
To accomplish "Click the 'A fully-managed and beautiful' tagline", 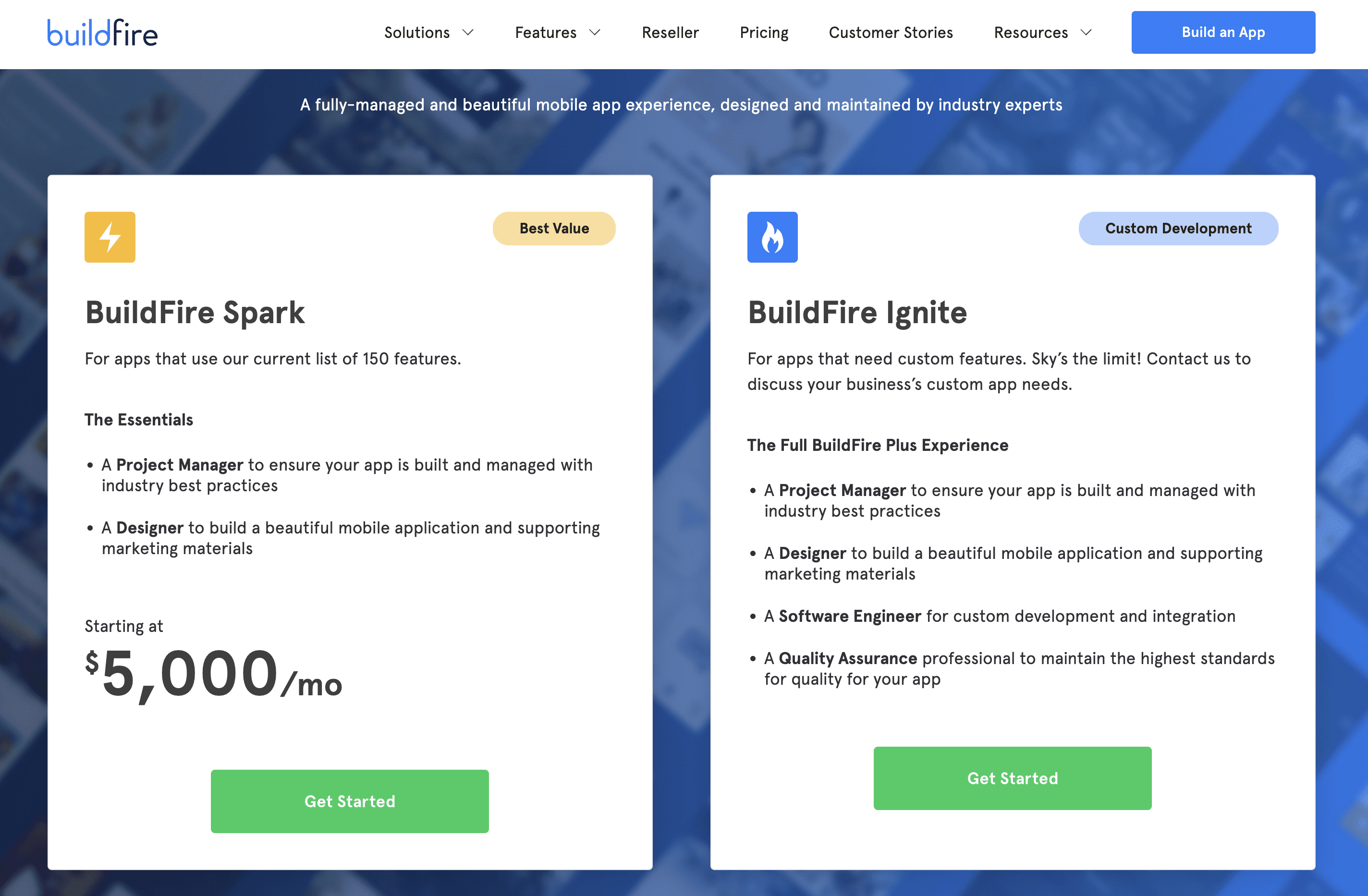I will pos(681,105).
